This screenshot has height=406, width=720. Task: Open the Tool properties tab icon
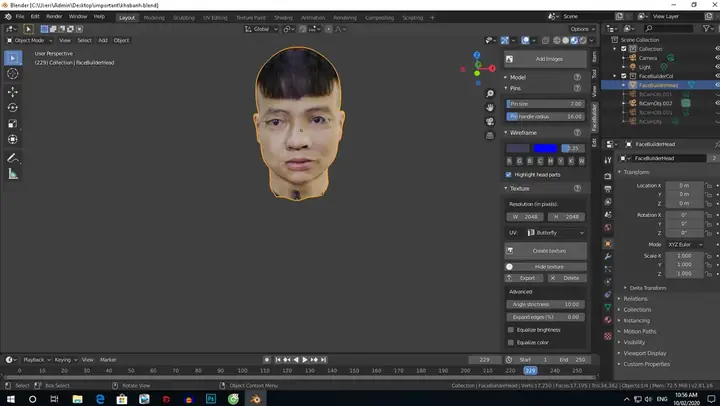pos(608,160)
